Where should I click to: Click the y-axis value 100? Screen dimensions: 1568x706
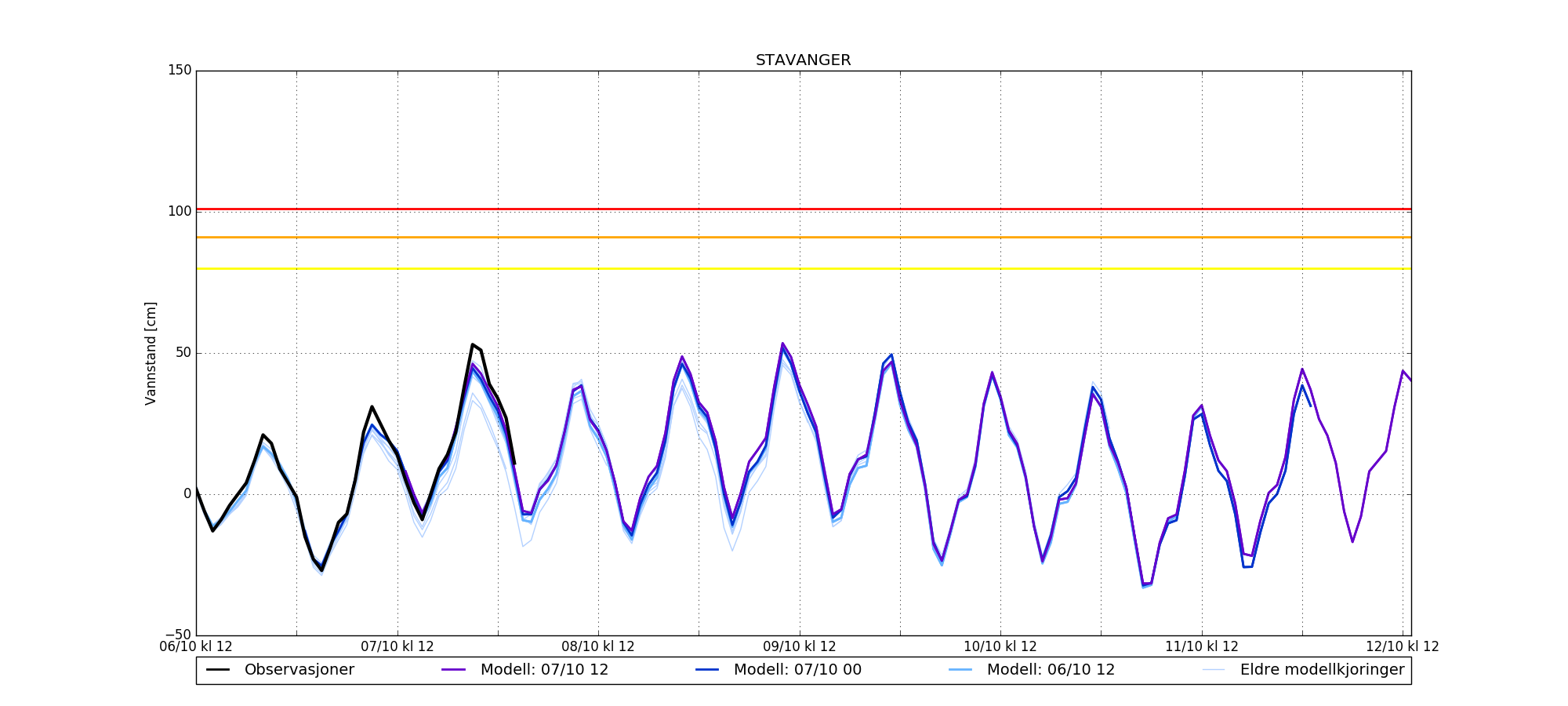pos(180,212)
